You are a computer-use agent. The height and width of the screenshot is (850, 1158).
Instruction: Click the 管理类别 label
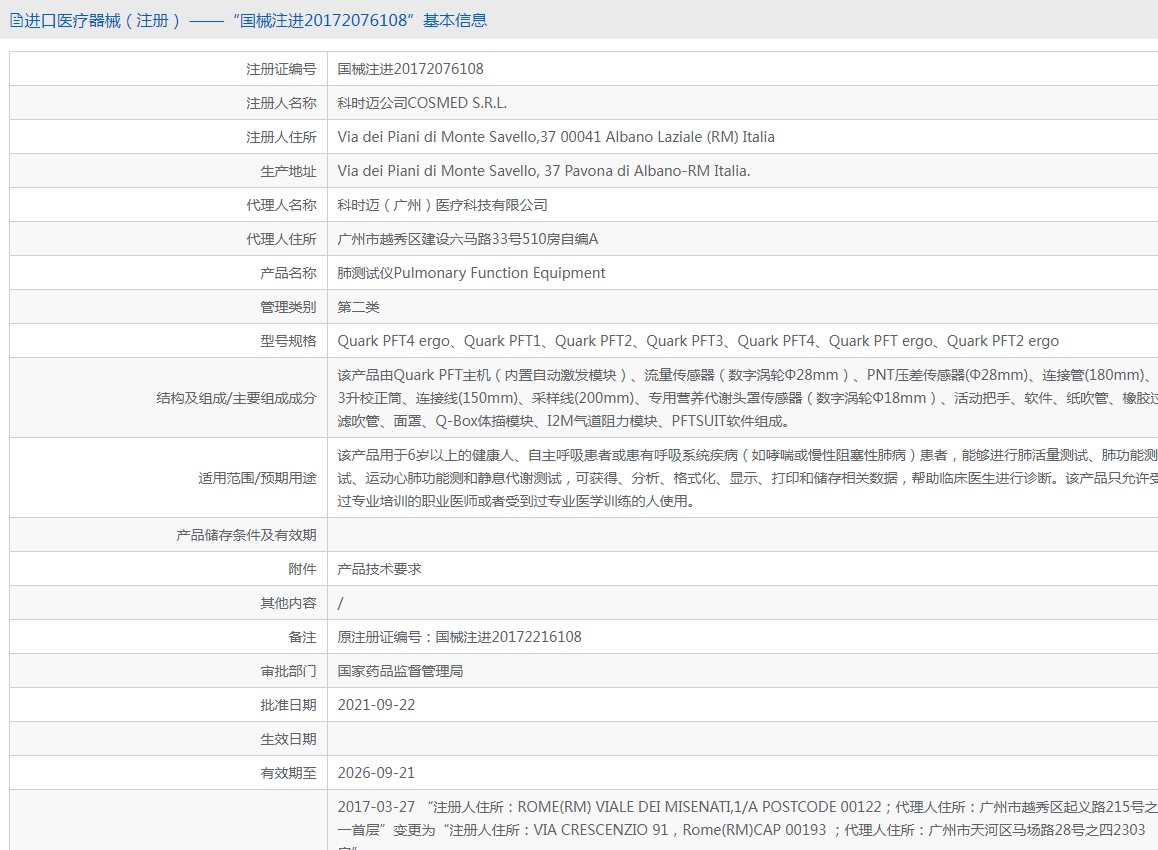tap(288, 307)
